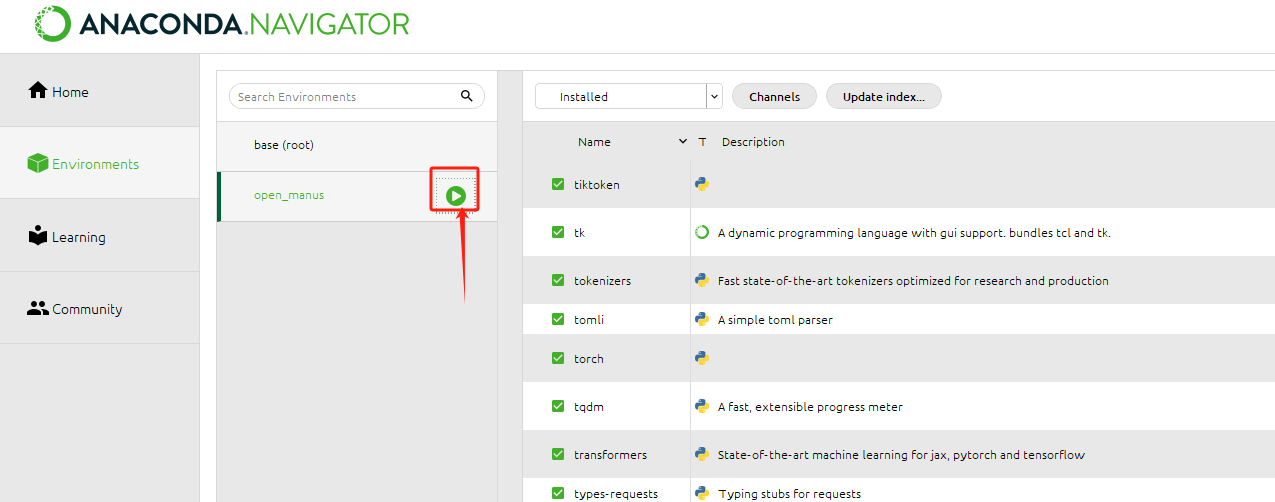Click the torch package name
The height and width of the screenshot is (502, 1275).
tap(588, 359)
